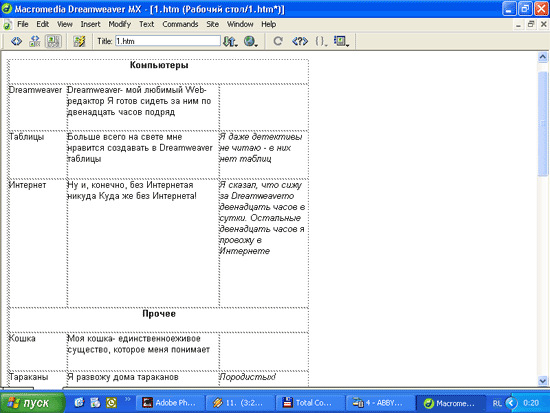Open Total Commander from taskbar
Viewport: 550px width, 413px height.
[309, 403]
